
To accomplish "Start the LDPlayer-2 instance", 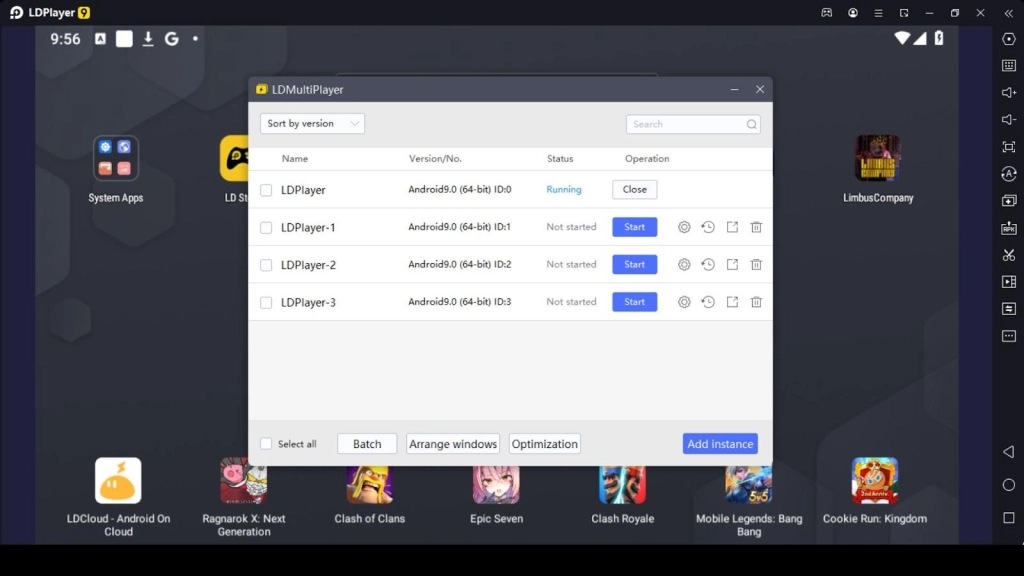I will (634, 265).
